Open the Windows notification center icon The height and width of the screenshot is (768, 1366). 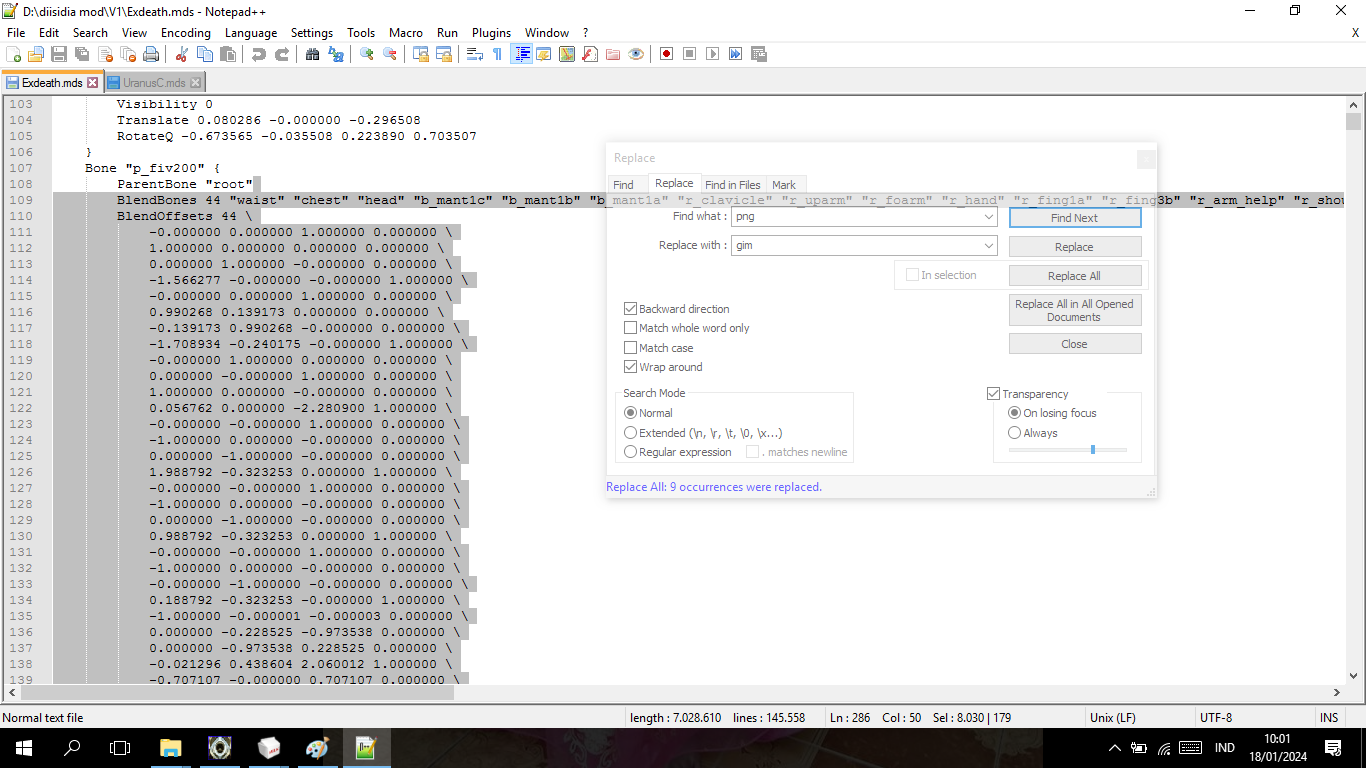1333,748
